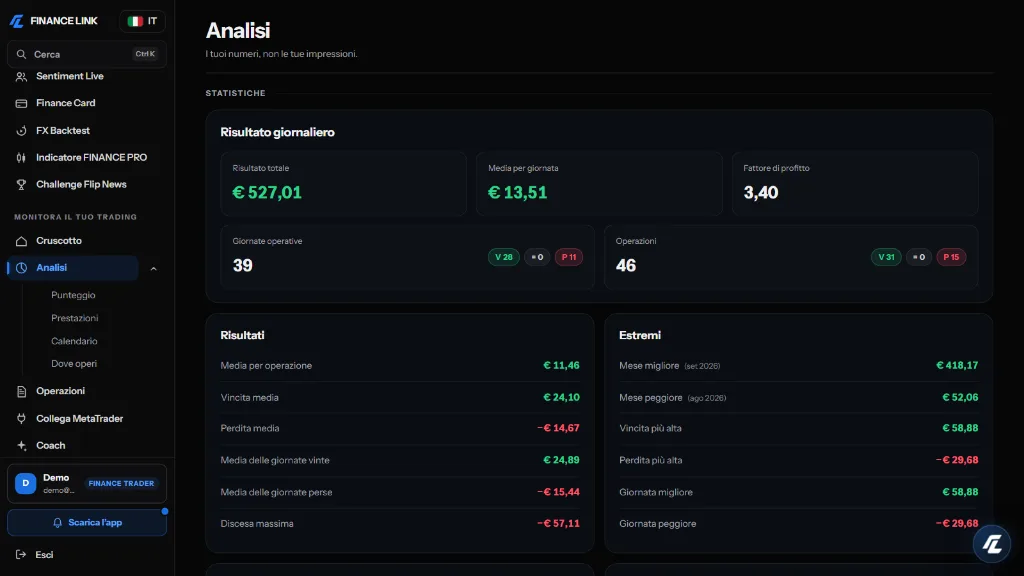Open FX Backtest
1024x576 pixels.
coord(63,131)
